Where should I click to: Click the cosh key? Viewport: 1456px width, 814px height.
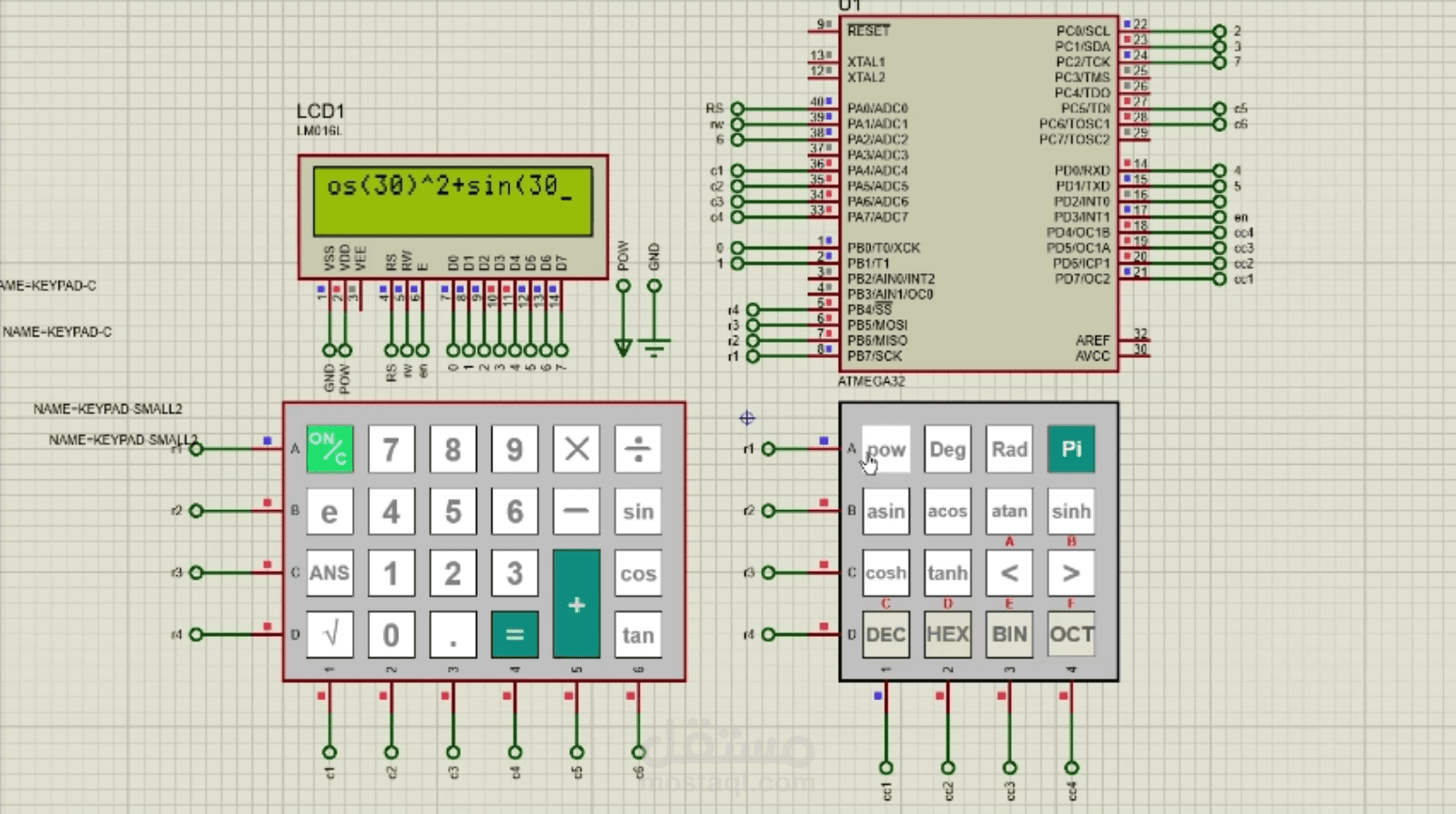click(886, 573)
